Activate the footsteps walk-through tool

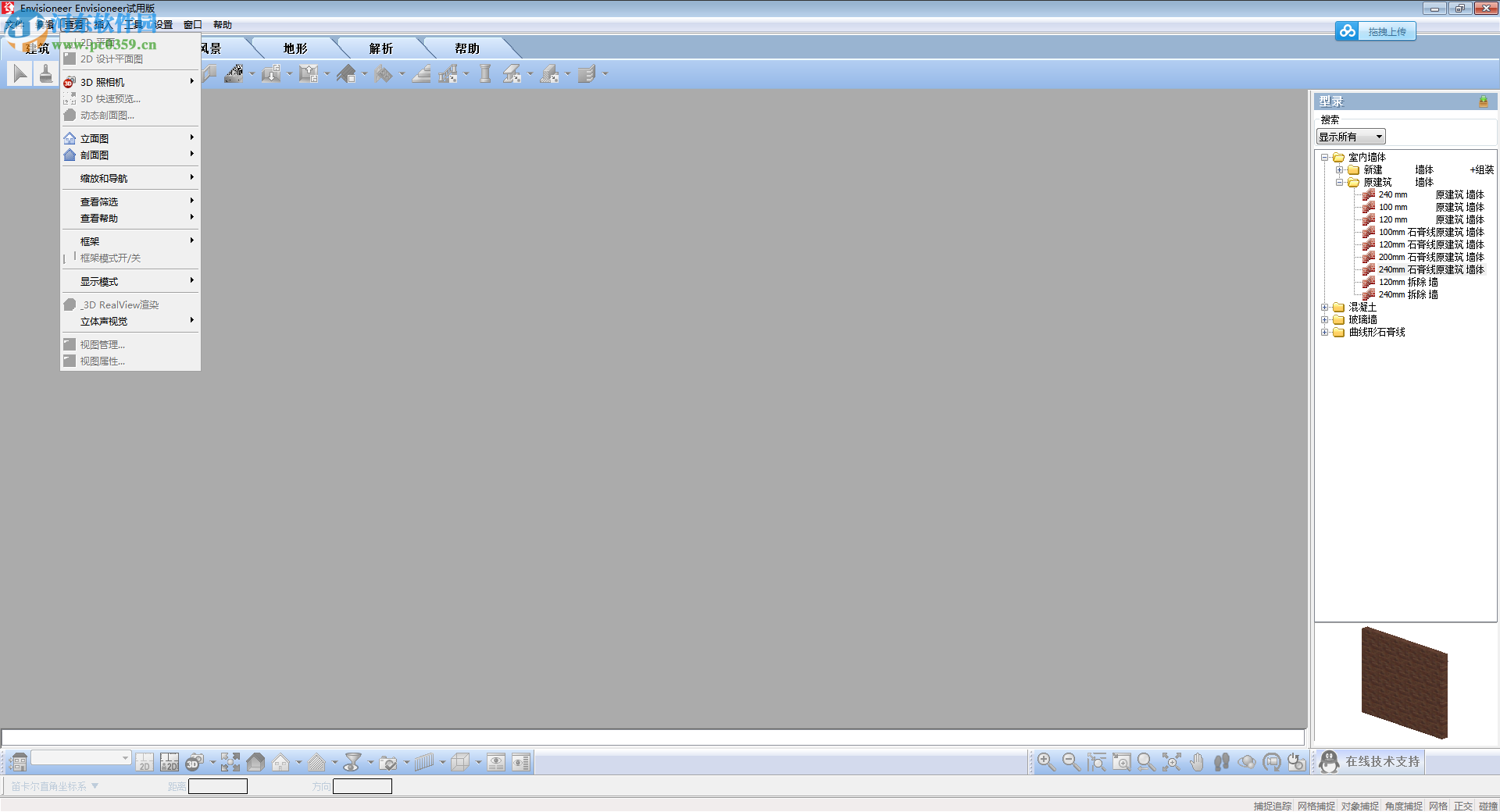1222,762
